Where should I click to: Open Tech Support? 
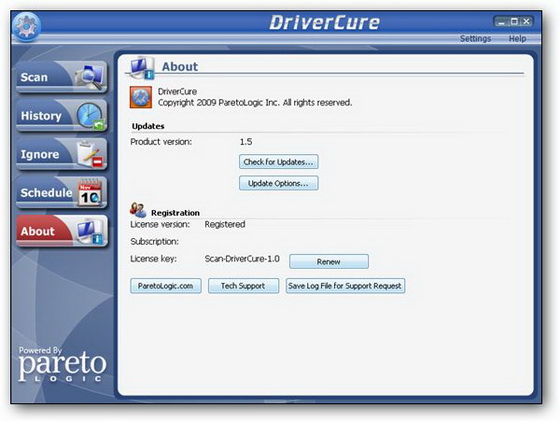coord(243,286)
